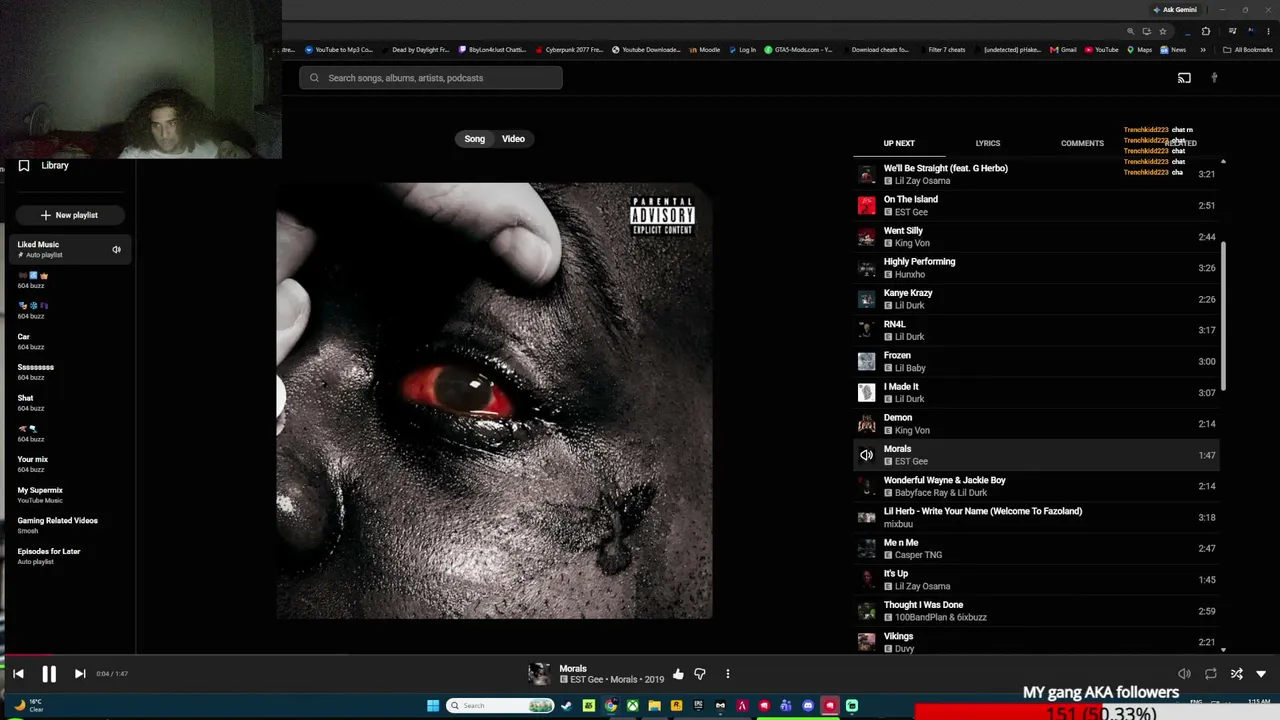Open the UP NEXT tab
Viewport: 1280px width, 720px height.
[x=899, y=143]
